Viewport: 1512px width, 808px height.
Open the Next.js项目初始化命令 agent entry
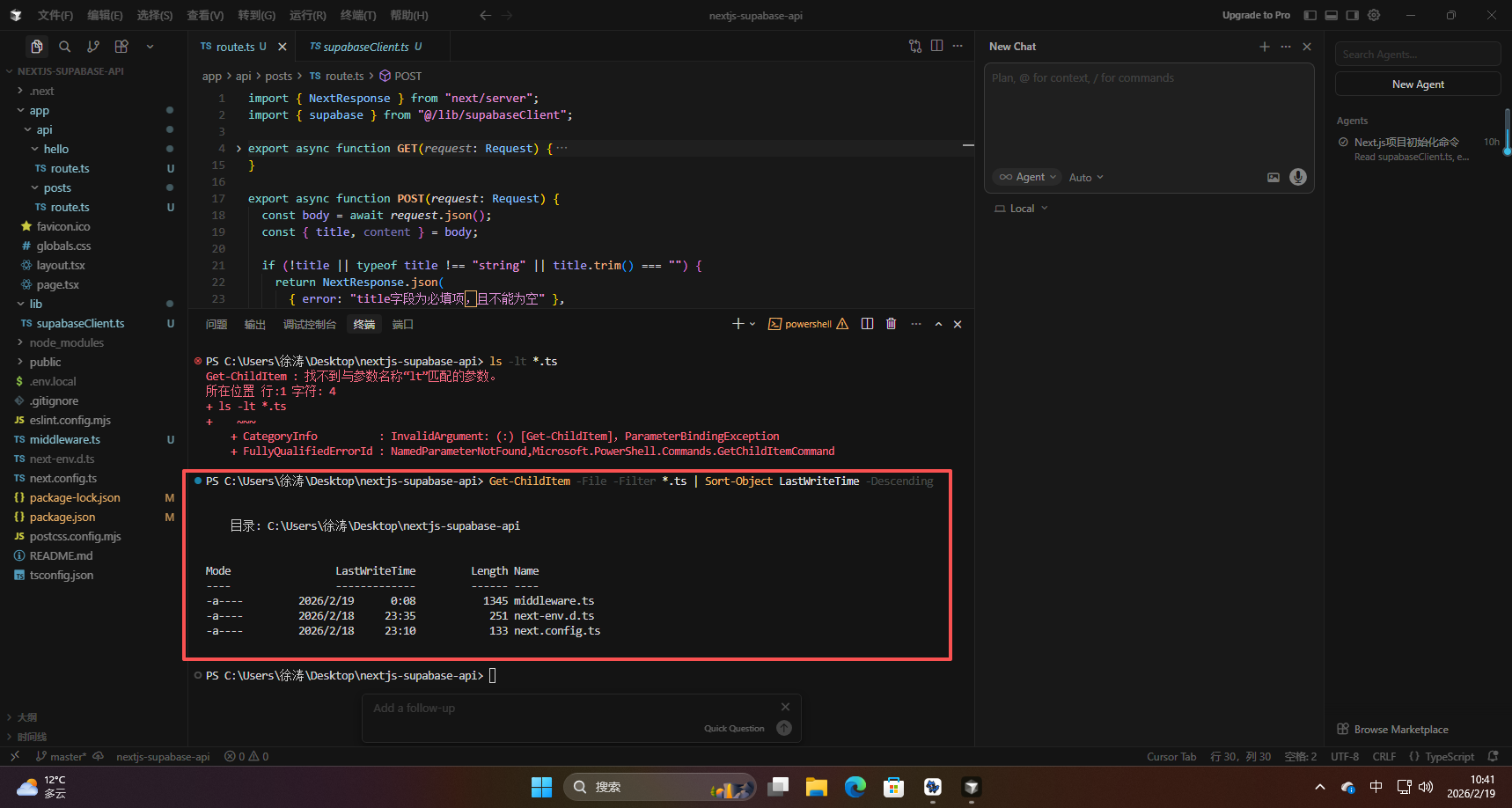click(x=1418, y=149)
